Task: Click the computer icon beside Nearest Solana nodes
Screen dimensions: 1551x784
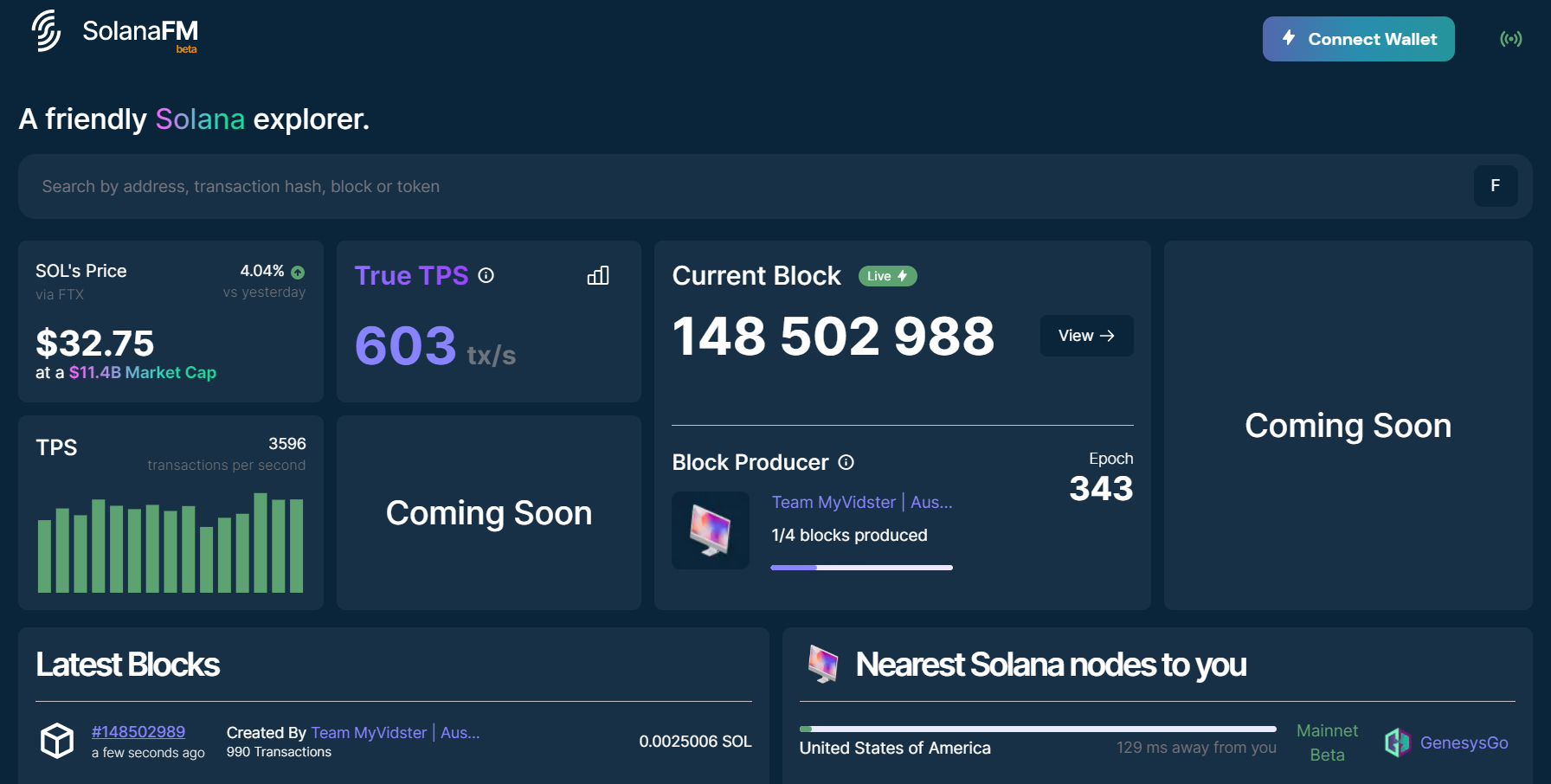Action: (823, 664)
